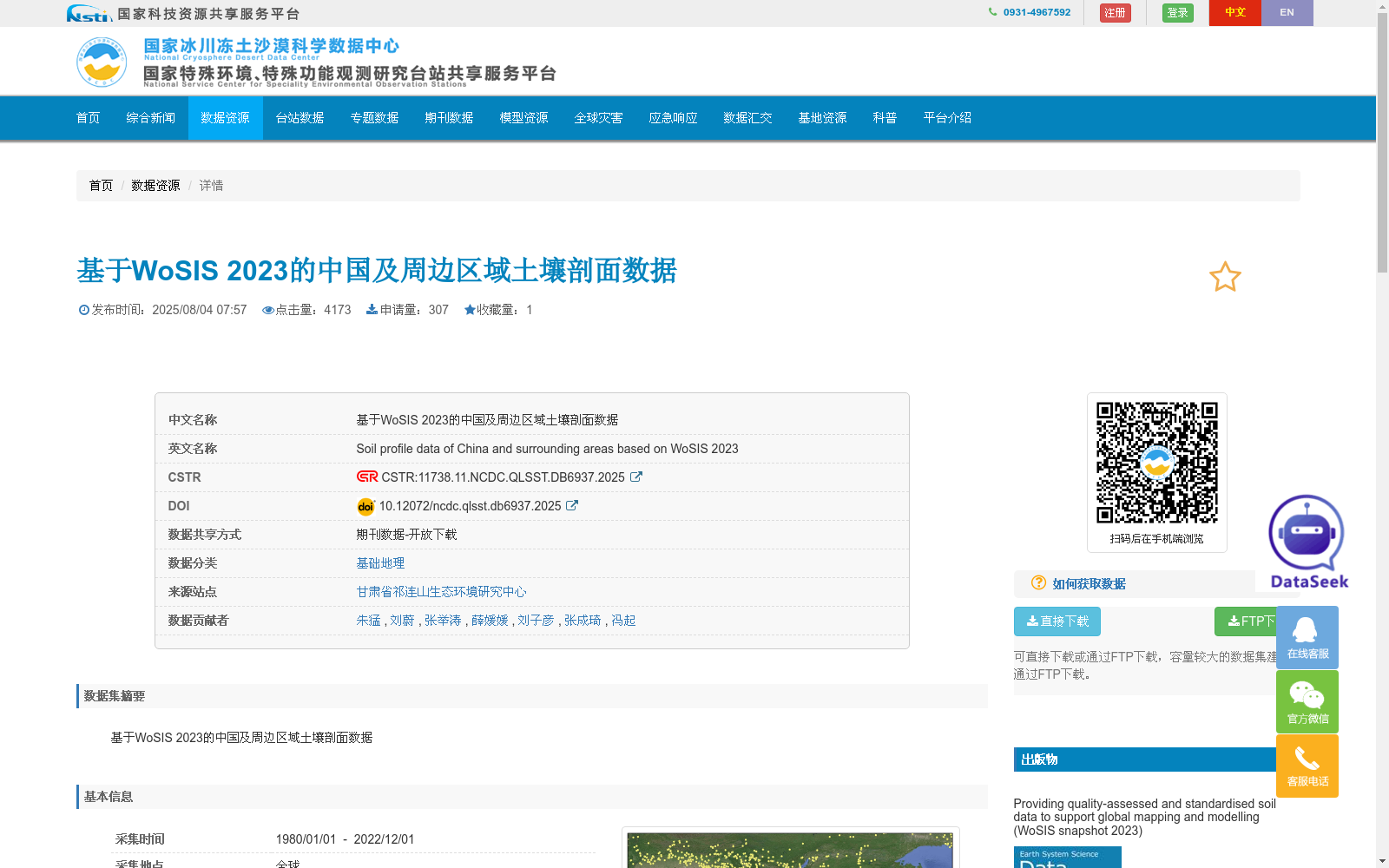Viewport: 1389px width, 868px height.
Task: Open the DataSeek robot assistant
Action: click(x=1308, y=542)
